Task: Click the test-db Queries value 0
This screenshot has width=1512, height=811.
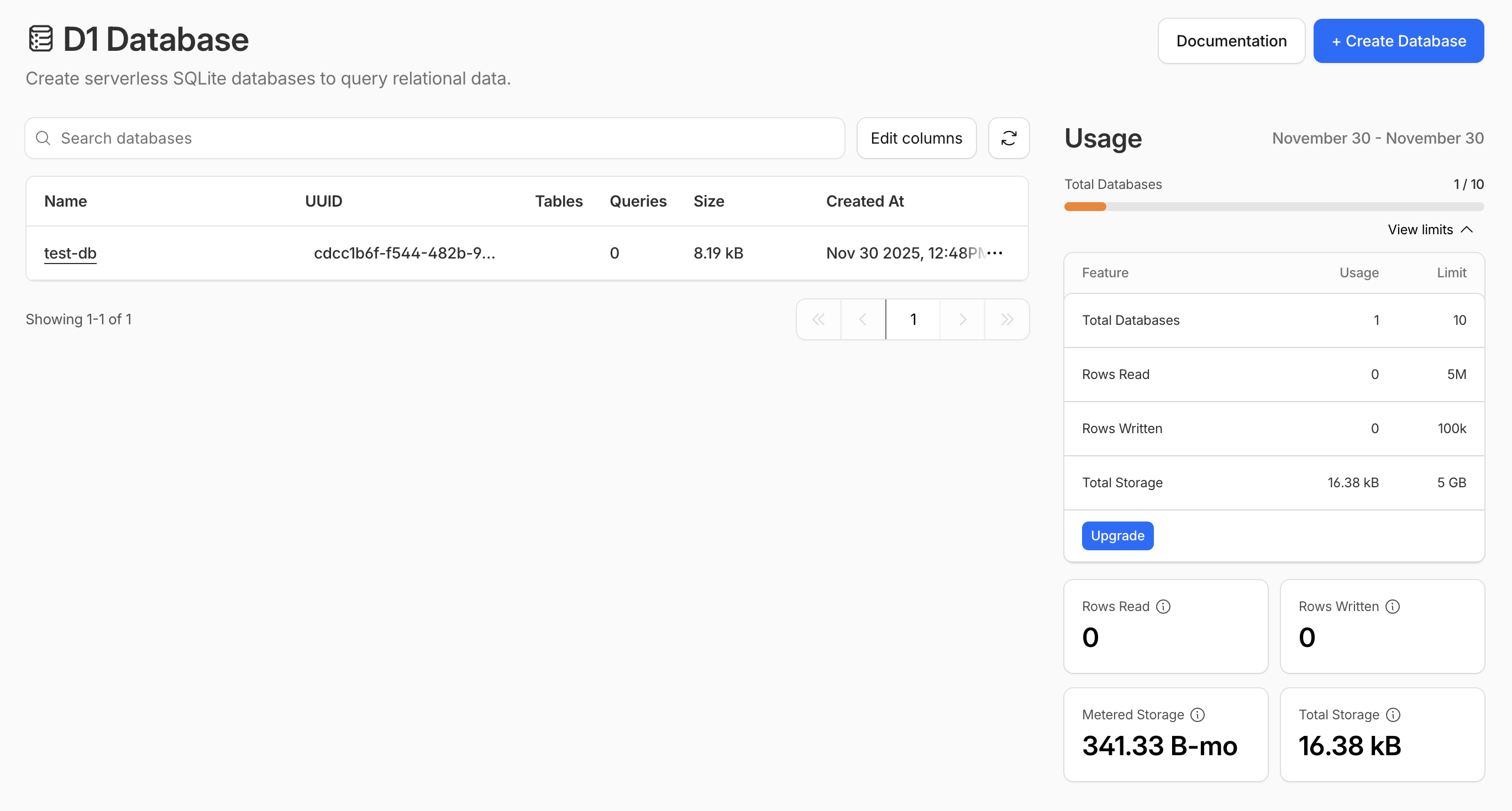Action: pos(614,253)
